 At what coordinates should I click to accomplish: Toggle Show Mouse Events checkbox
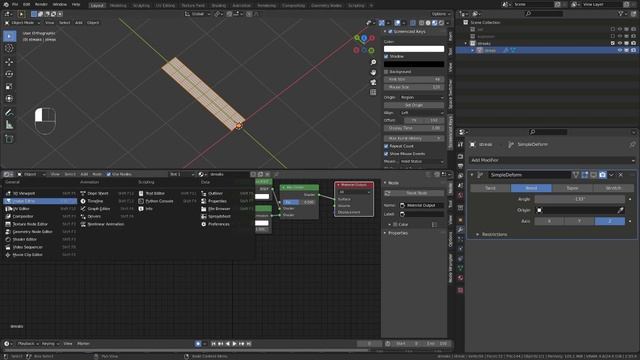click(386, 154)
